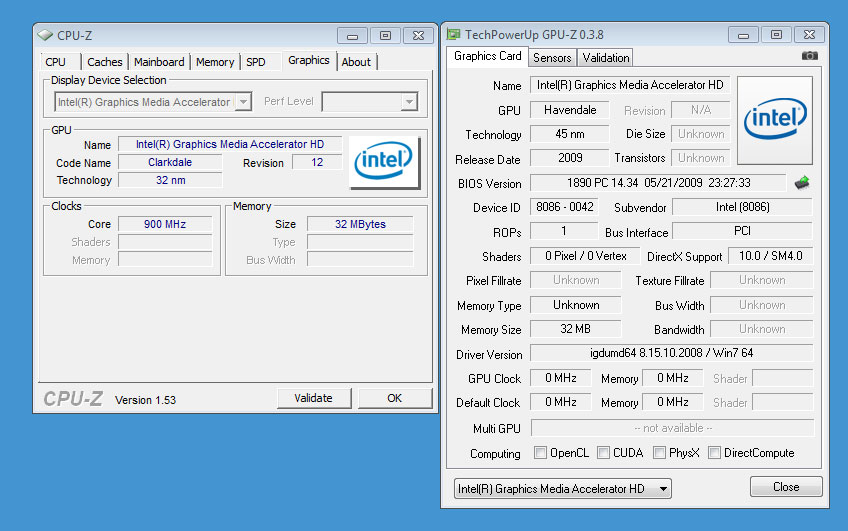Click the Multi GPU field showing not available

pyautogui.click(x=673, y=428)
